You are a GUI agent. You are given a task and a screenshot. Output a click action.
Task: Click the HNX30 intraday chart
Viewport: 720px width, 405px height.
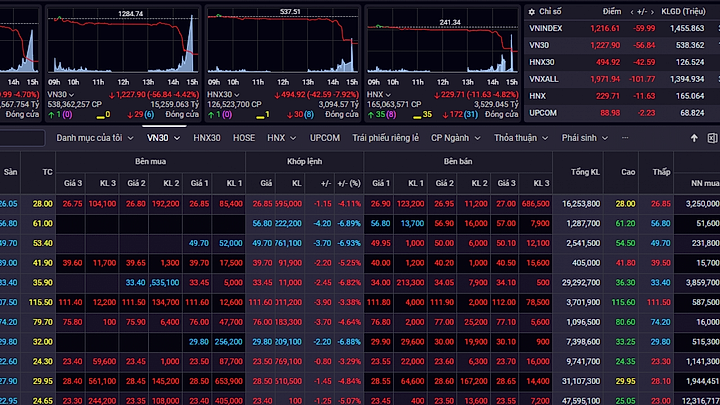pyautogui.click(x=283, y=42)
